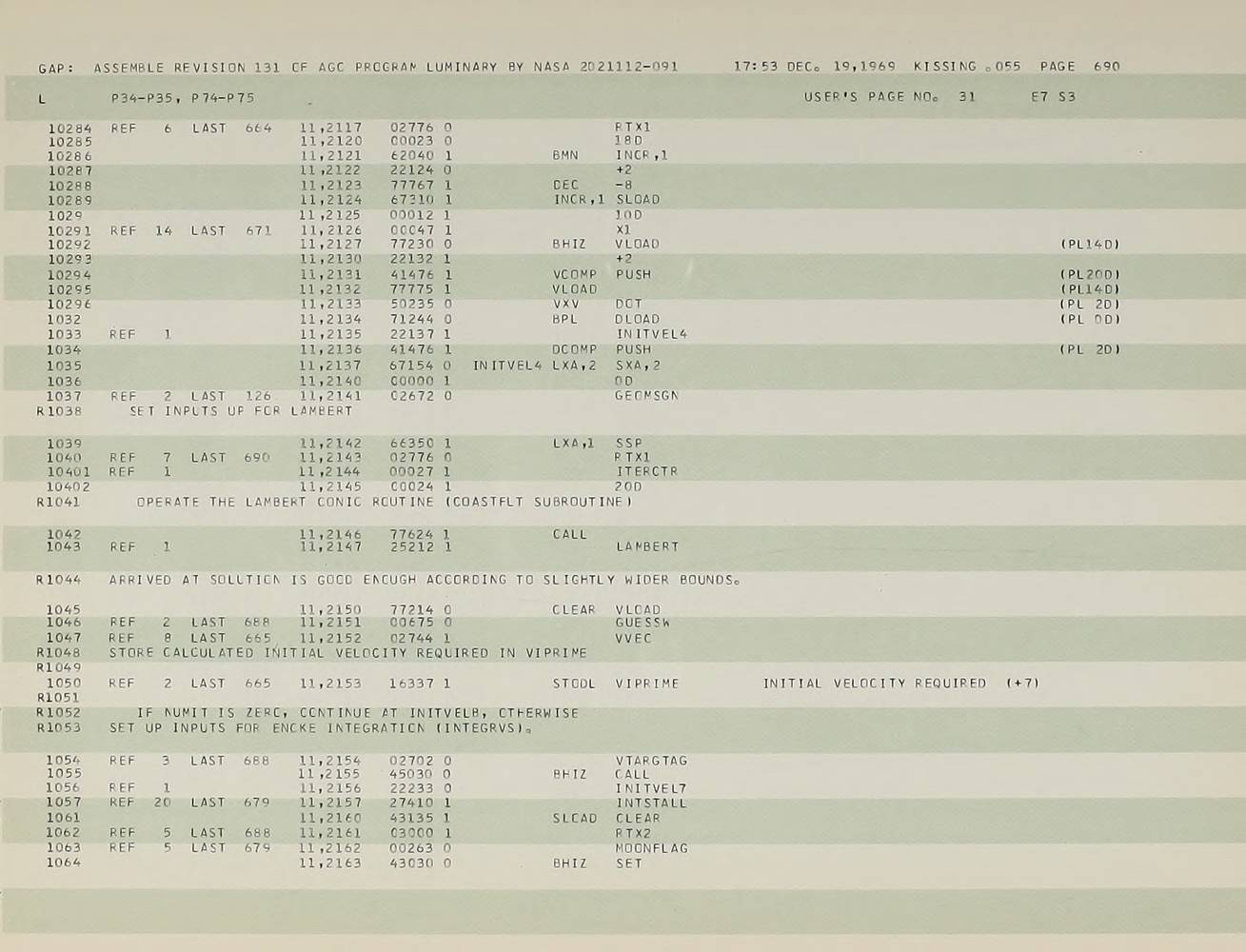Image resolution: width=1246 pixels, height=952 pixels.
Task: Click 'KISSING .055' in the header
Action: pyautogui.click(x=967, y=67)
